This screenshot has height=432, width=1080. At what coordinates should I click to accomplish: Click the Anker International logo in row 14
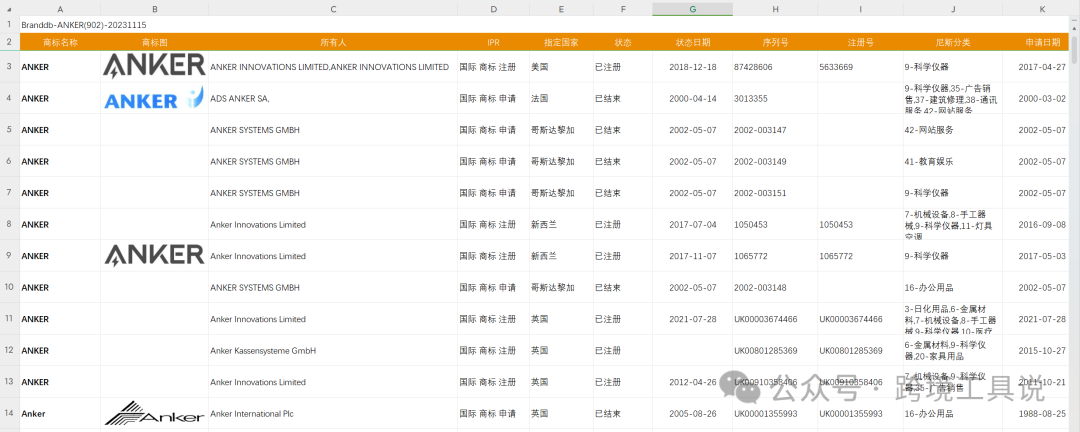(x=154, y=413)
